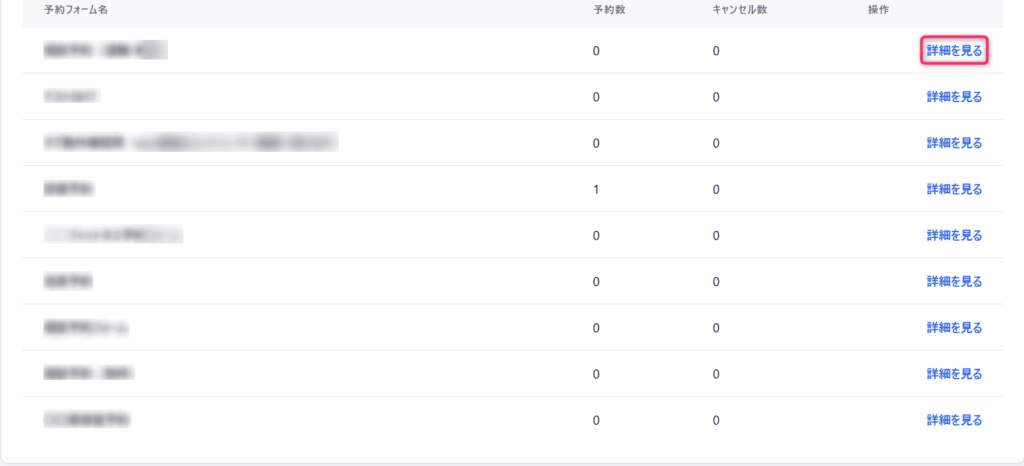Screen dimensions: 1024x466
Task: Open 詳細を見る for the third row's long-named form
Action: pyautogui.click(x=954, y=143)
